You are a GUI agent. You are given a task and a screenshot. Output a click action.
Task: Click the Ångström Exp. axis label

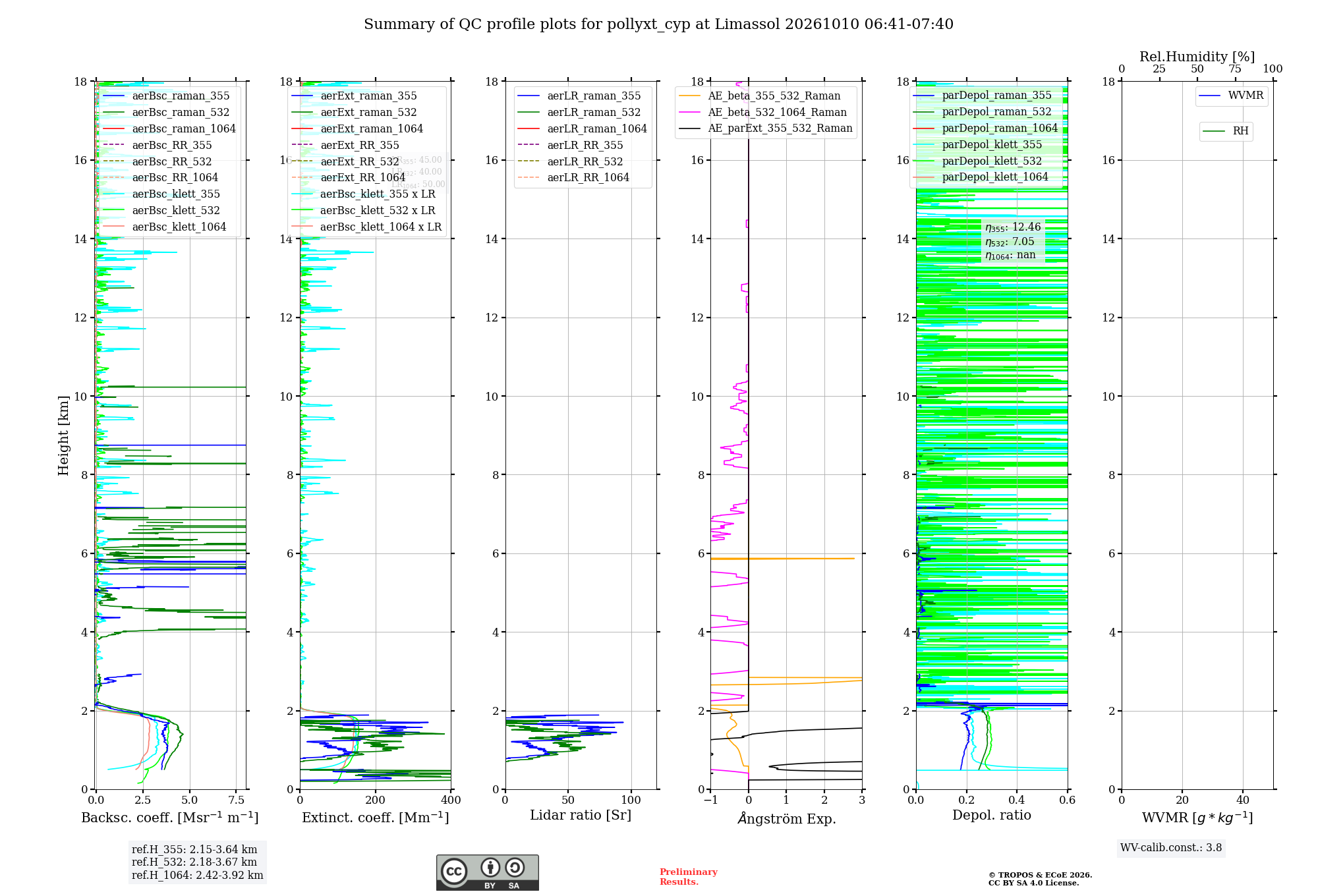787,818
